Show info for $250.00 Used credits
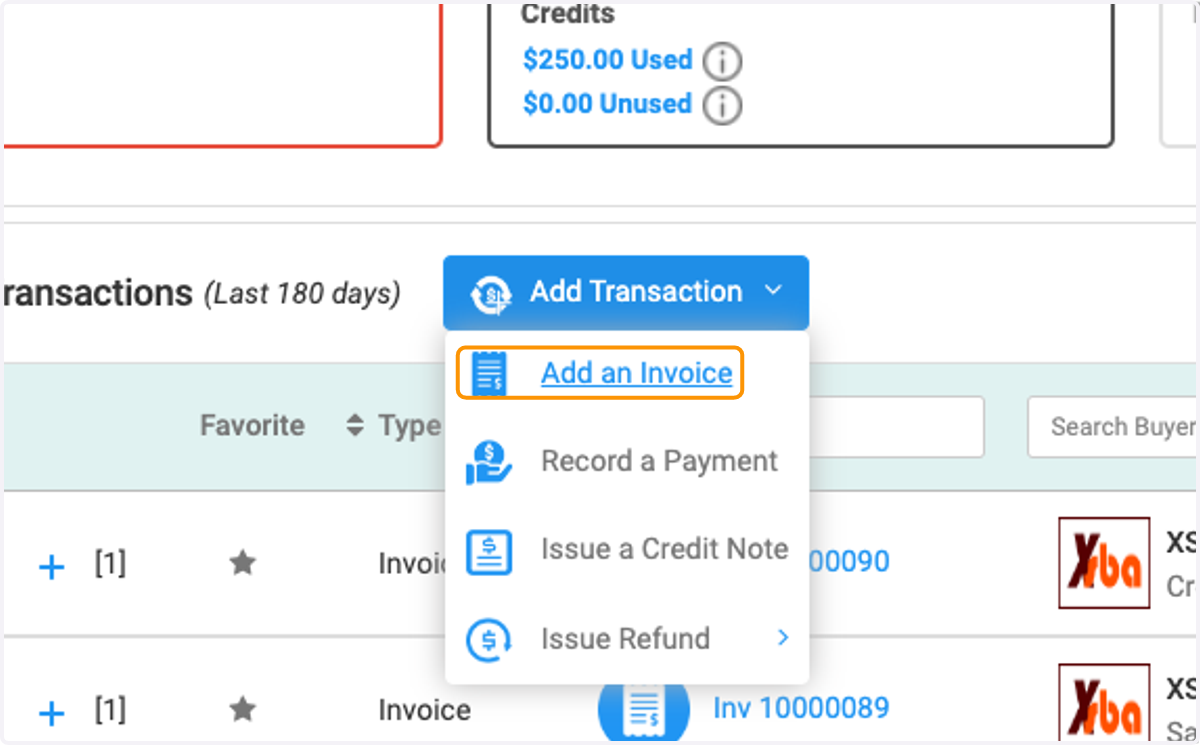Screen dimensions: 1200x745 coord(722,62)
